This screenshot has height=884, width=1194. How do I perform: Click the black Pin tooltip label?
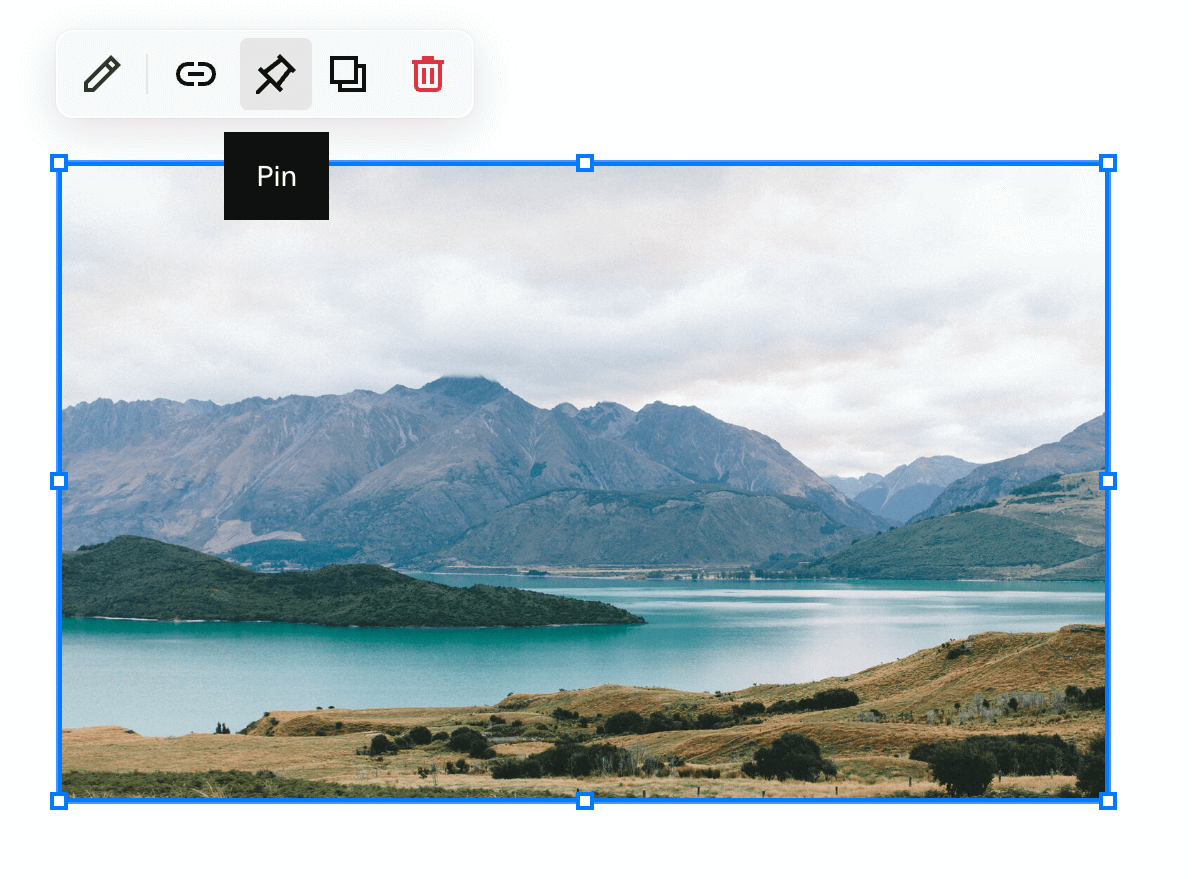pyautogui.click(x=276, y=176)
